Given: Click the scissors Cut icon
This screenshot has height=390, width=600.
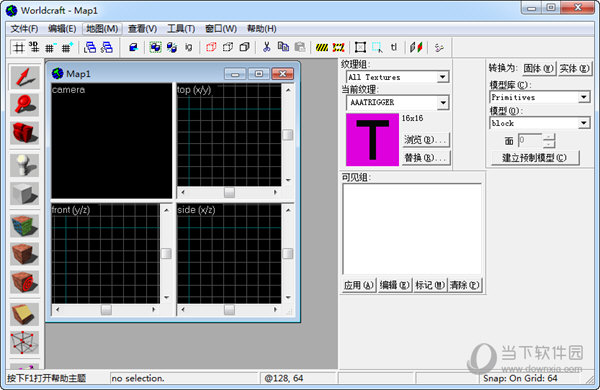Looking at the screenshot, I should pos(267,47).
